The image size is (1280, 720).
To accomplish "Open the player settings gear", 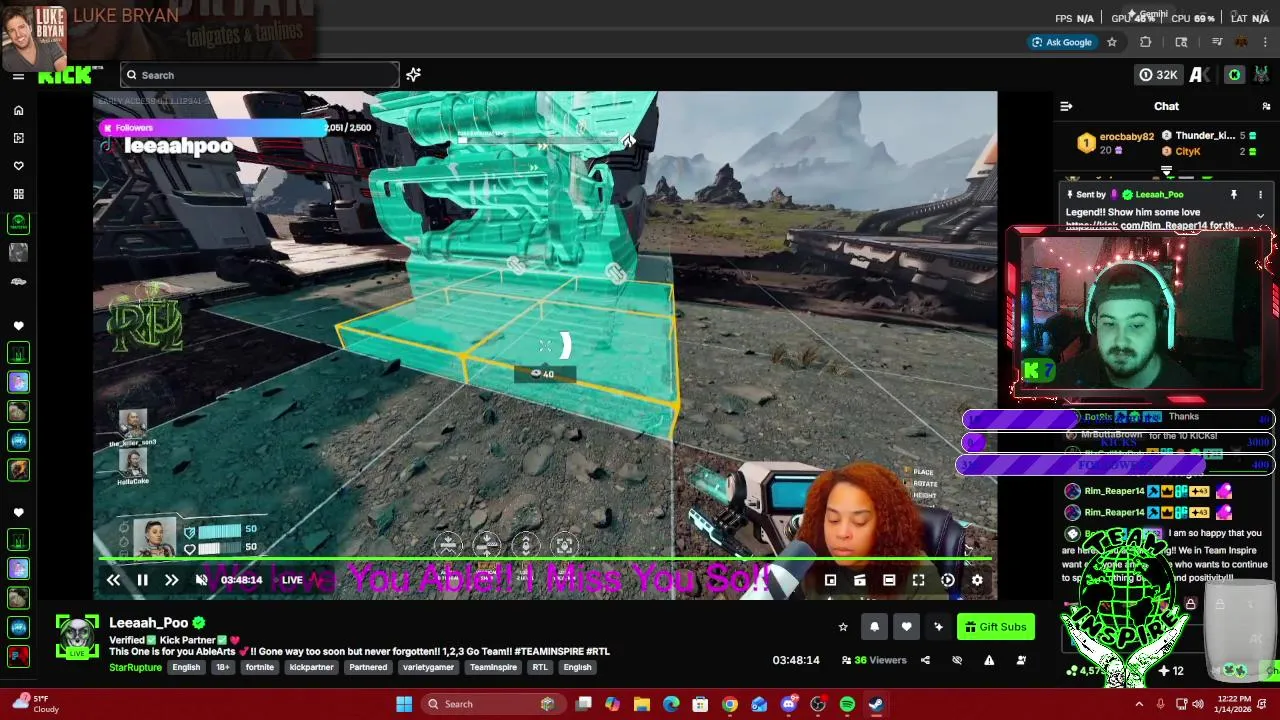I will (977, 580).
